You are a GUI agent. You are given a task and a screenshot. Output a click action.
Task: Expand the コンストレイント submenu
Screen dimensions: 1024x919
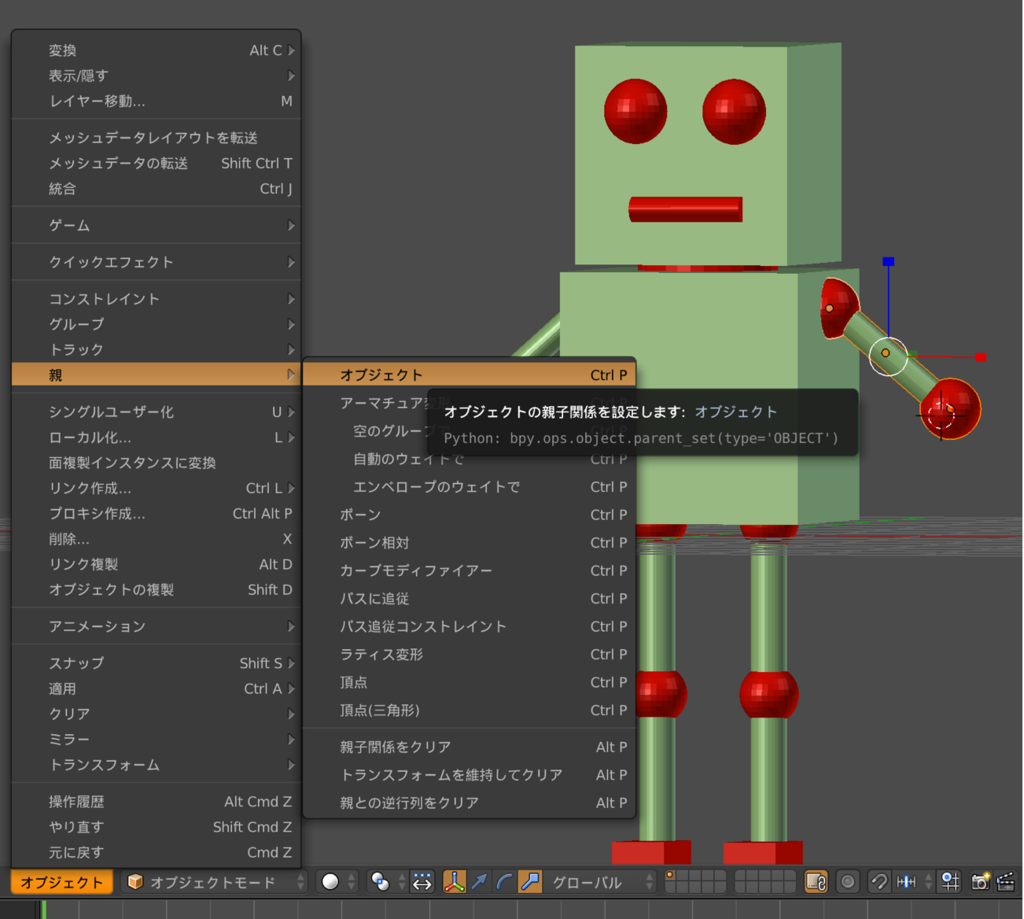[x=156, y=298]
